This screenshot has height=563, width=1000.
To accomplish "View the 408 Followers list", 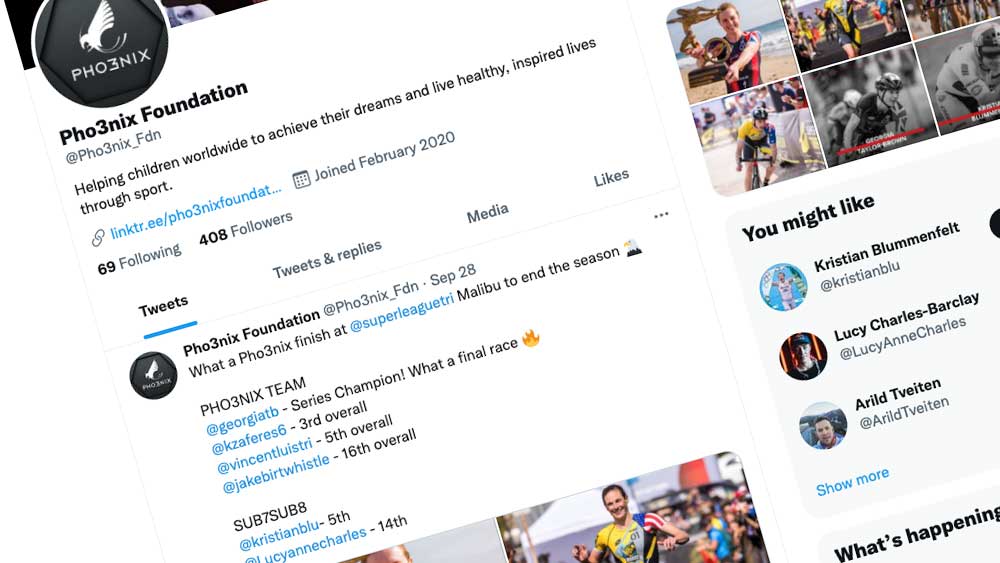I will coord(246,228).
